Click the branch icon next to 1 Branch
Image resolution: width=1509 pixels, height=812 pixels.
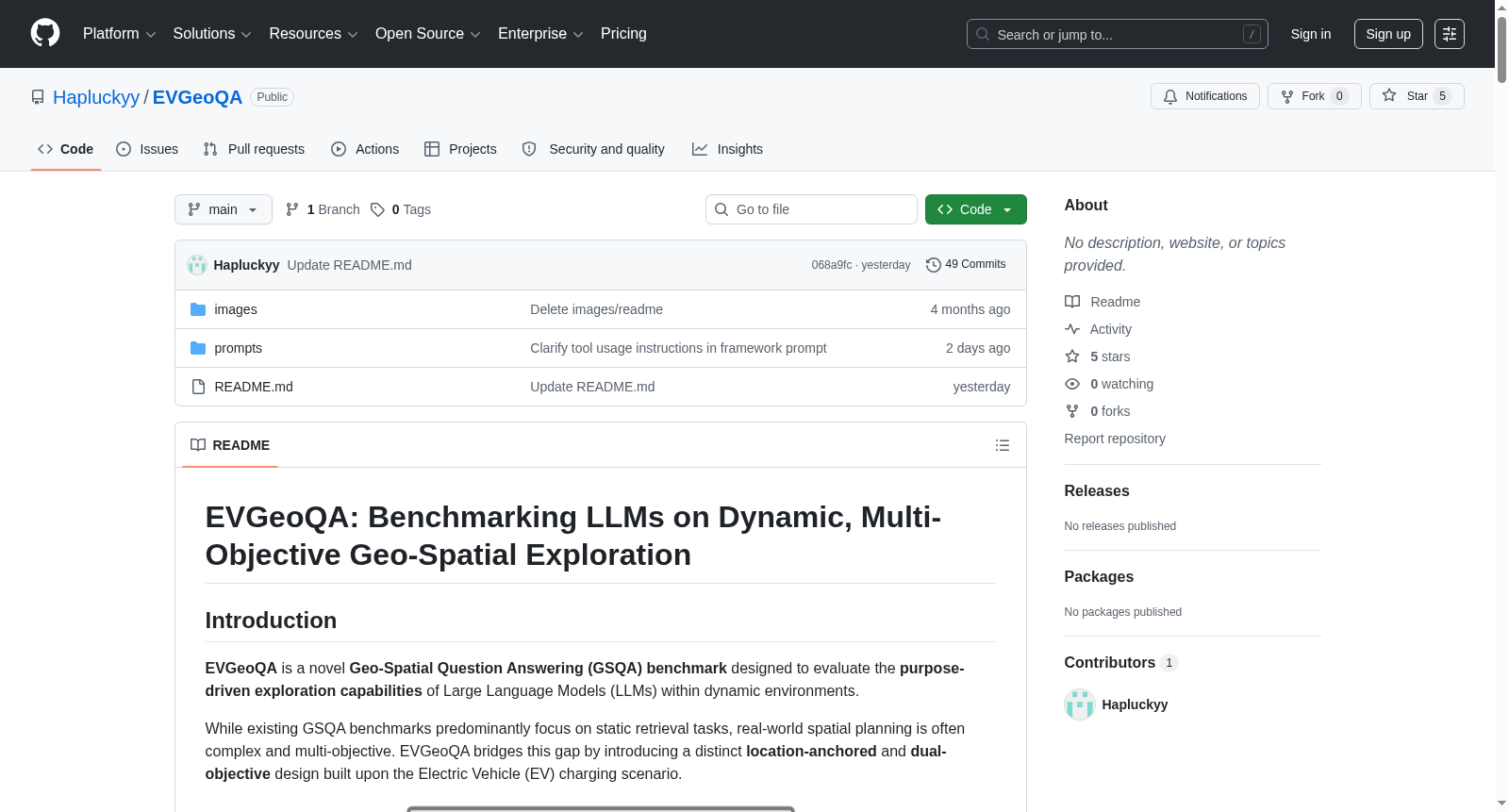point(292,209)
